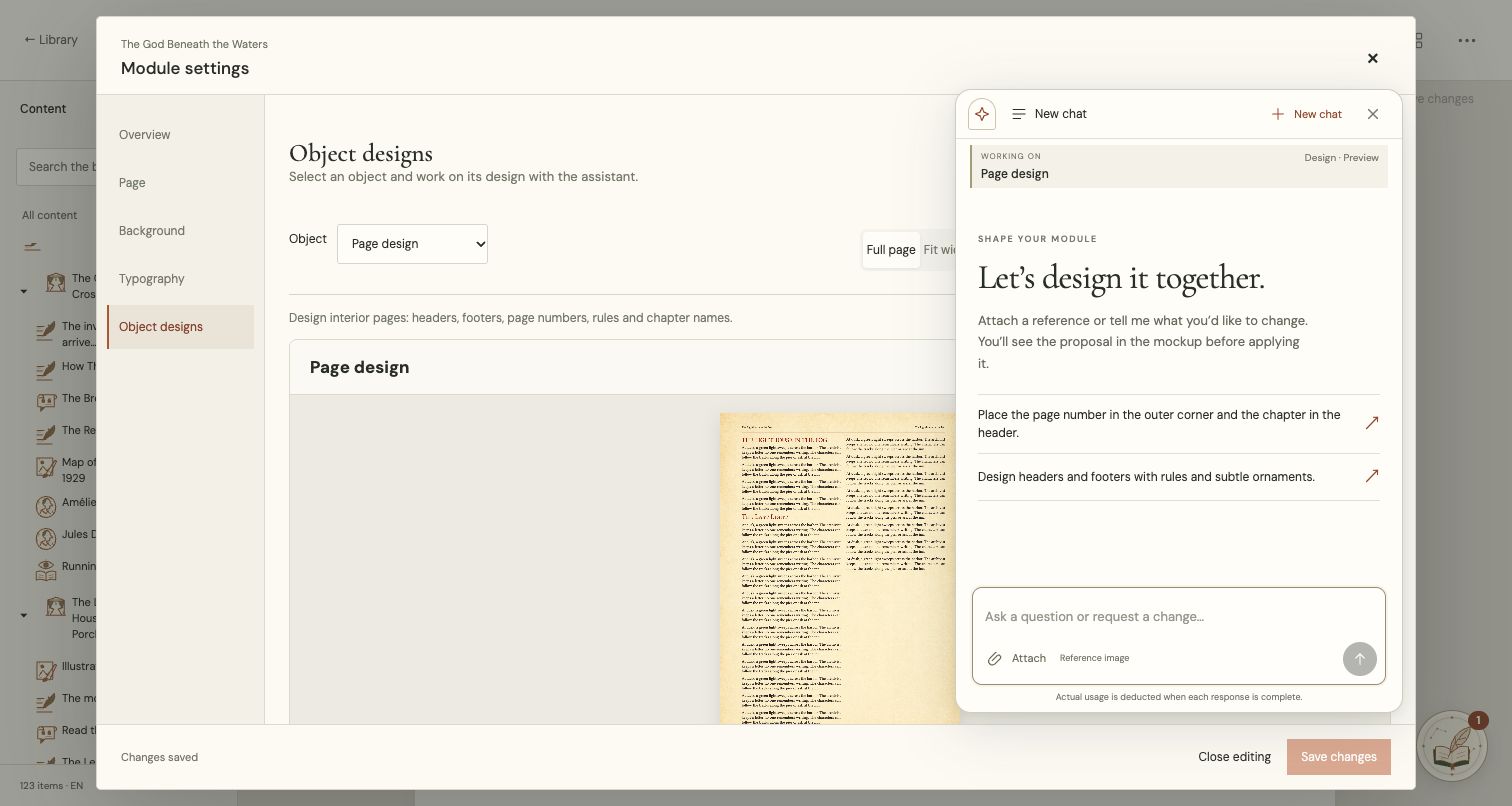Choose the 'Place the page number' suggestion
The width and height of the screenshot is (1512, 806).
click(1179, 424)
